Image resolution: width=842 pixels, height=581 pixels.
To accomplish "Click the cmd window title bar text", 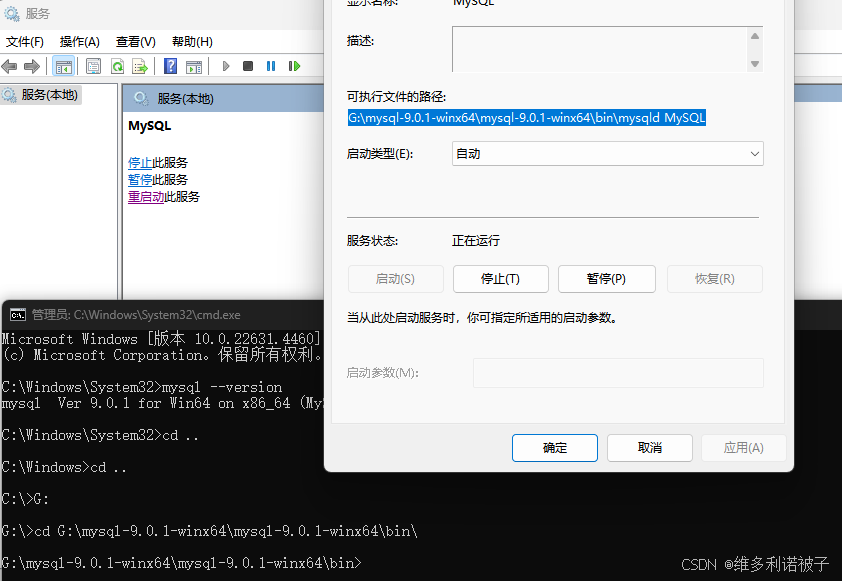I will [x=136, y=315].
